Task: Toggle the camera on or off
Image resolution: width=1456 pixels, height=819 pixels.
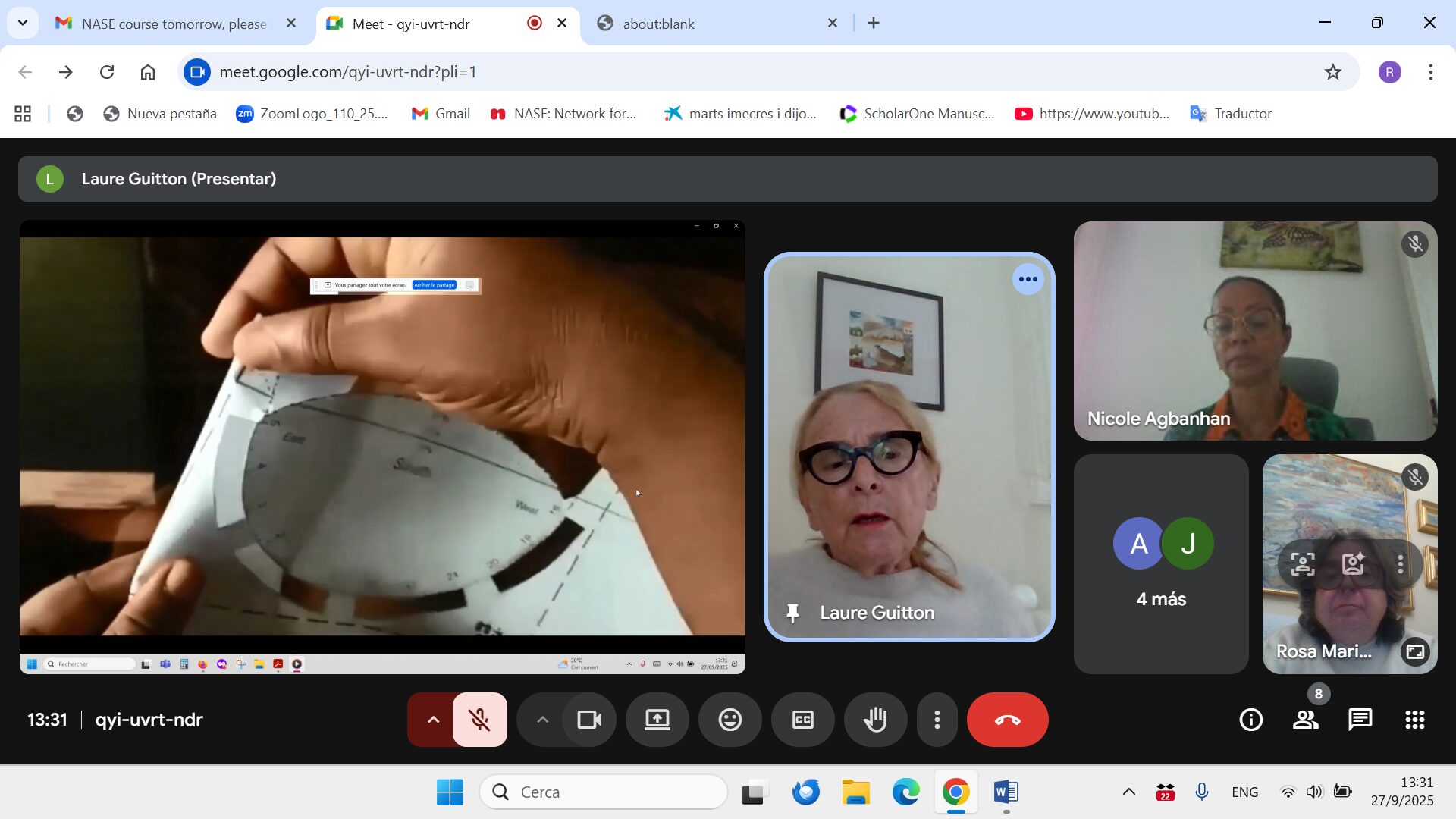Action: [x=589, y=720]
